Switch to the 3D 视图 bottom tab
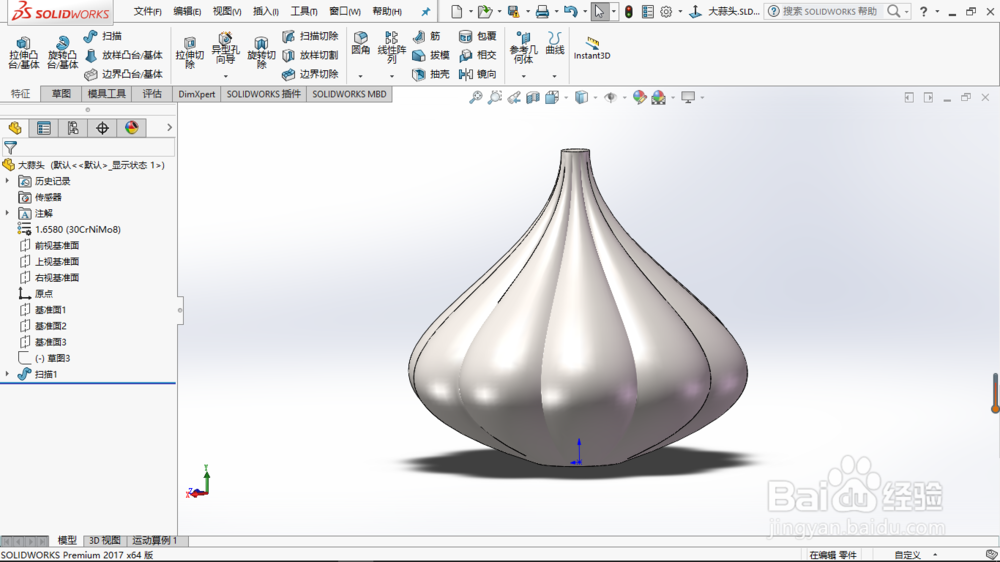The height and width of the screenshot is (562, 1000). (104, 540)
